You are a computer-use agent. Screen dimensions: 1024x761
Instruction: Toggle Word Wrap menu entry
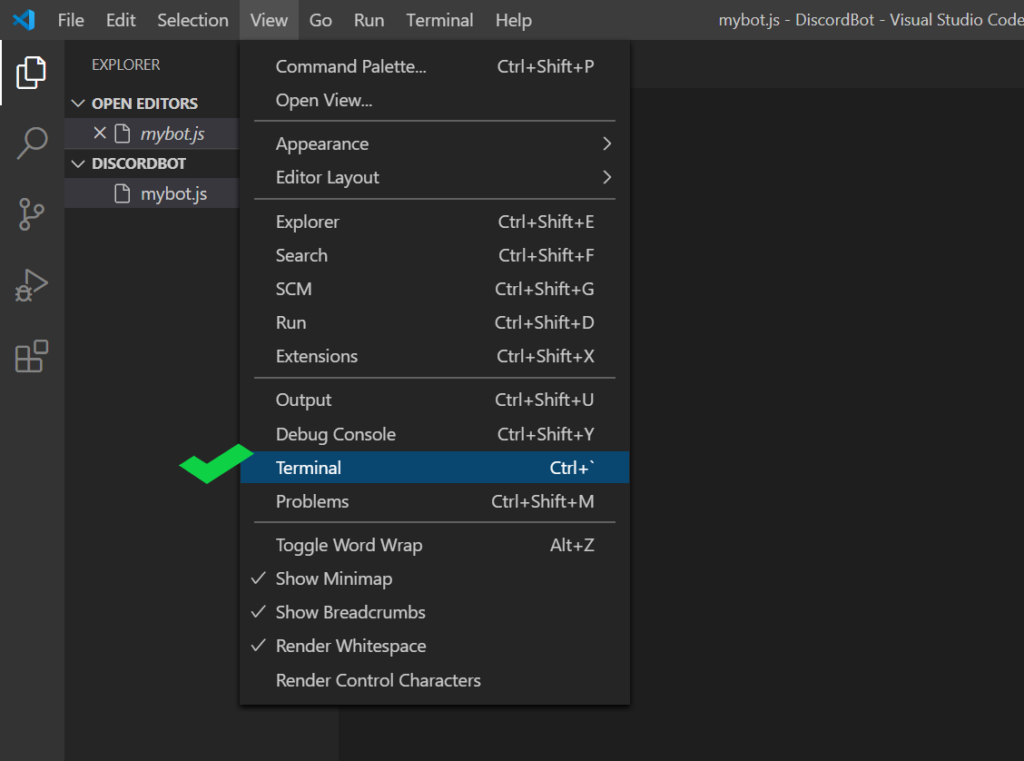[x=435, y=545]
